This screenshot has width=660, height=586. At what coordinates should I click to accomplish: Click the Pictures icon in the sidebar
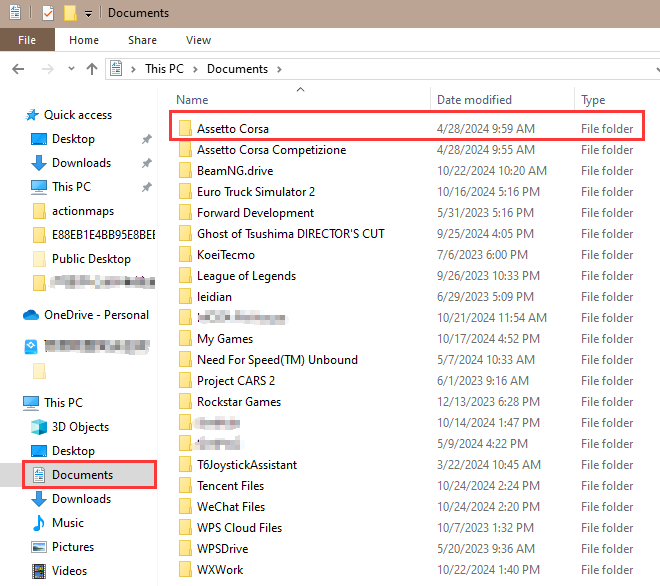pyautogui.click(x=39, y=547)
